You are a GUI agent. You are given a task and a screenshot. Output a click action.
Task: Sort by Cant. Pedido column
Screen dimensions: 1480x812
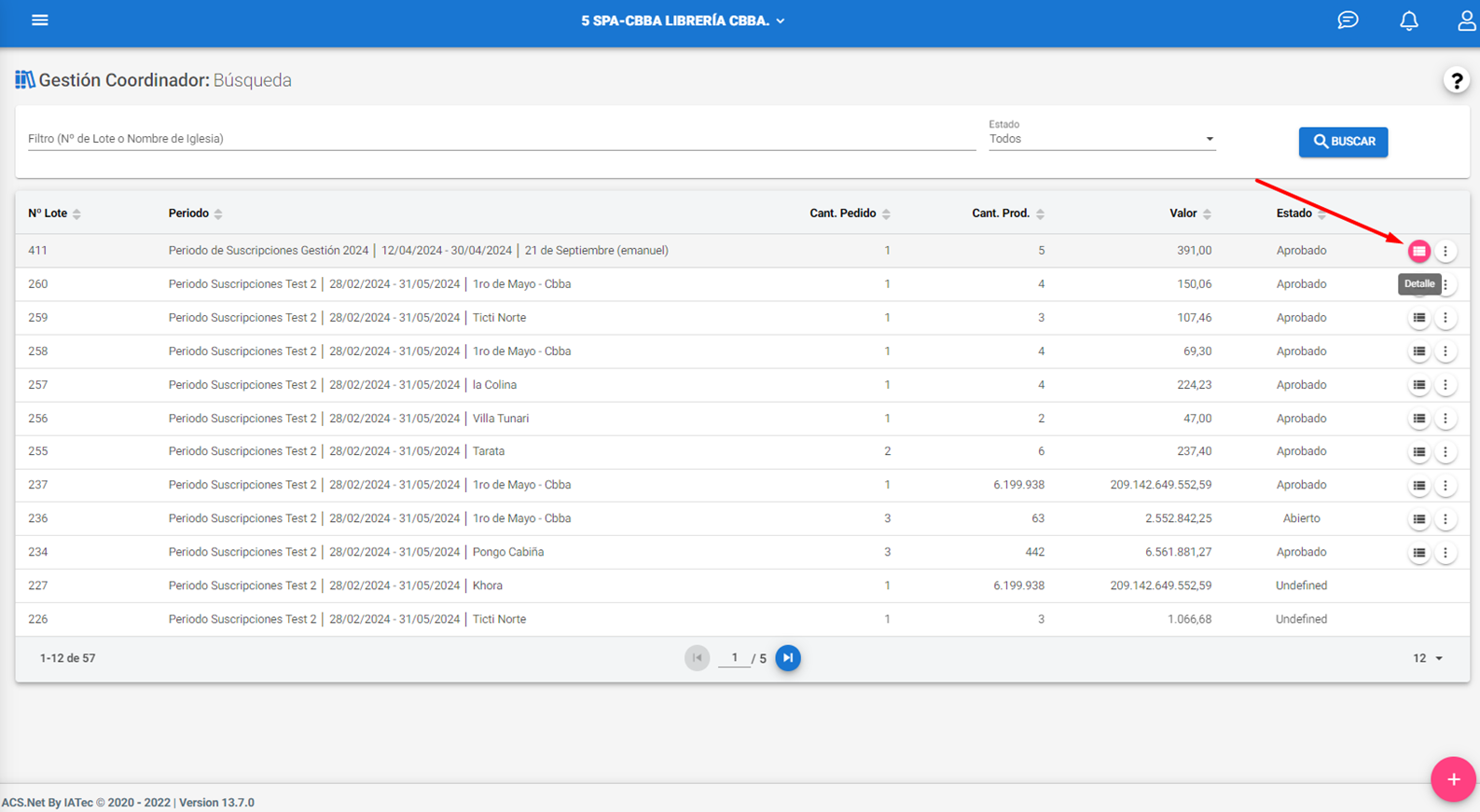850,213
